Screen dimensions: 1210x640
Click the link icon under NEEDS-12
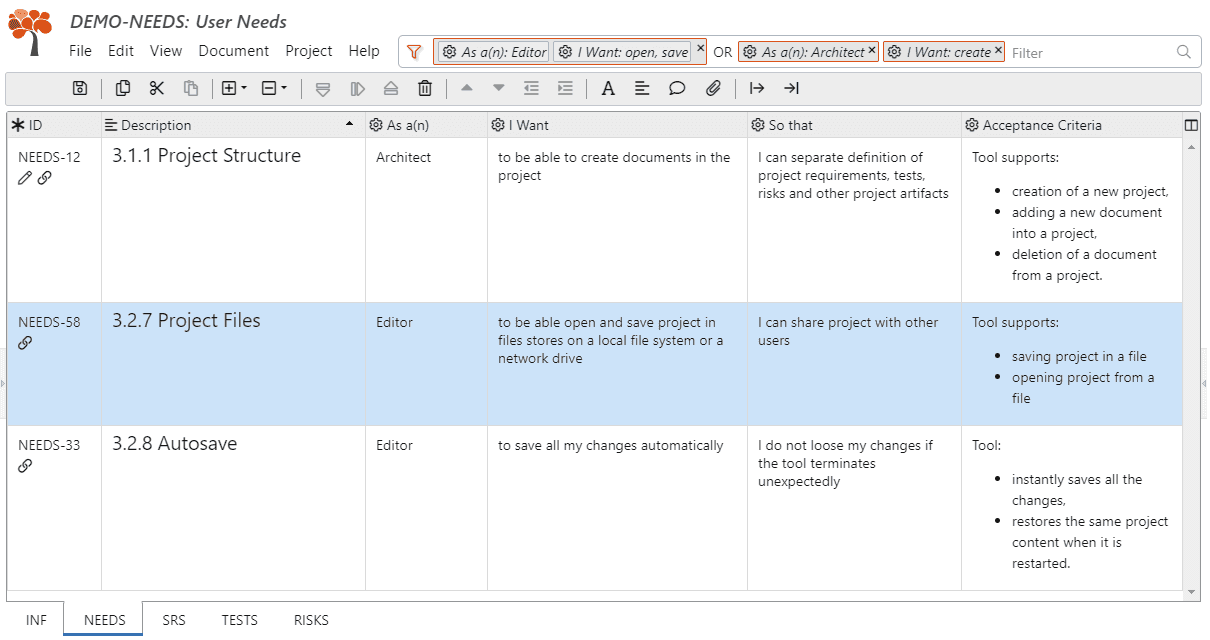click(45, 178)
